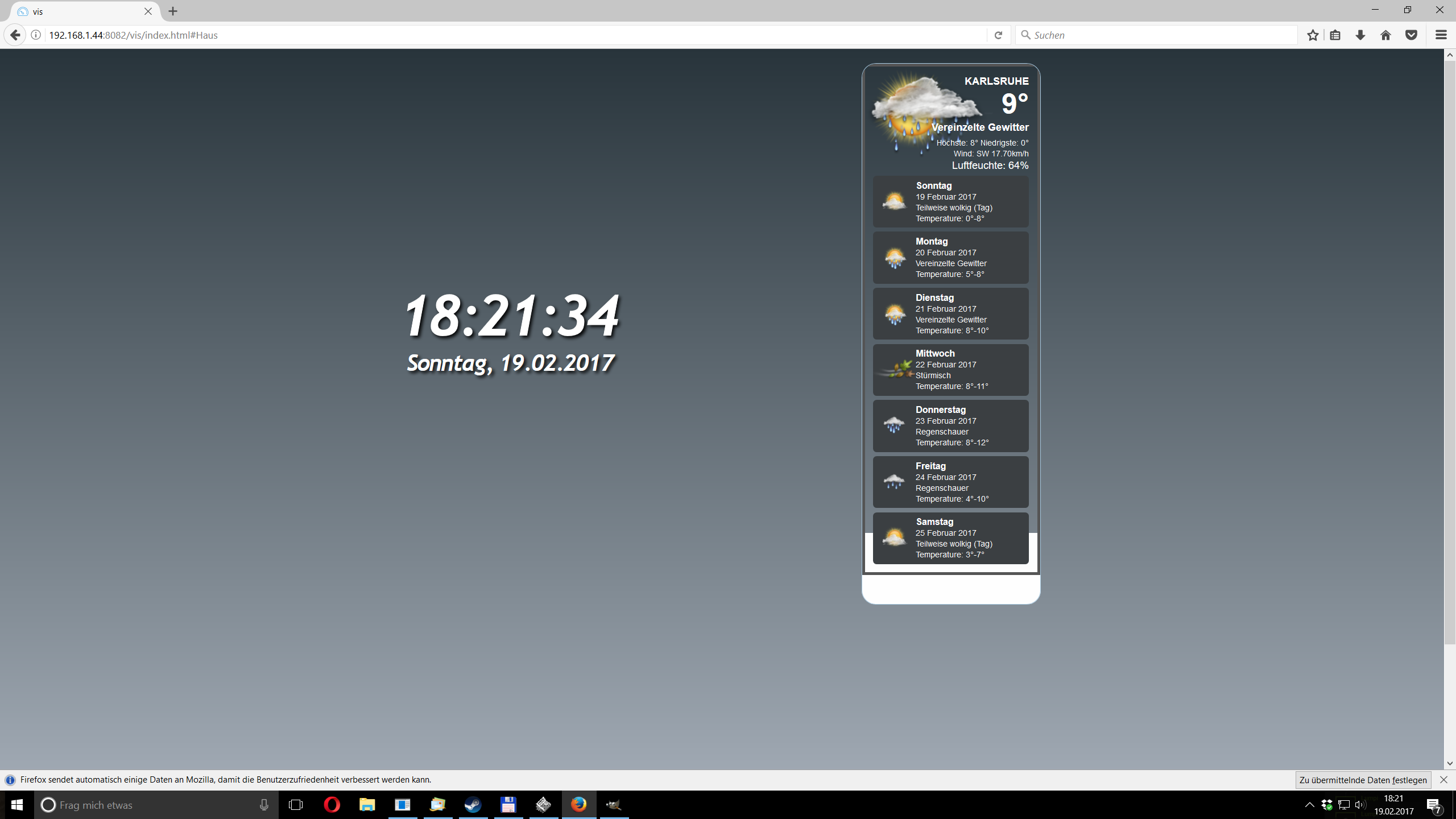
Task: Open a new tab with plus button
Action: point(173,11)
